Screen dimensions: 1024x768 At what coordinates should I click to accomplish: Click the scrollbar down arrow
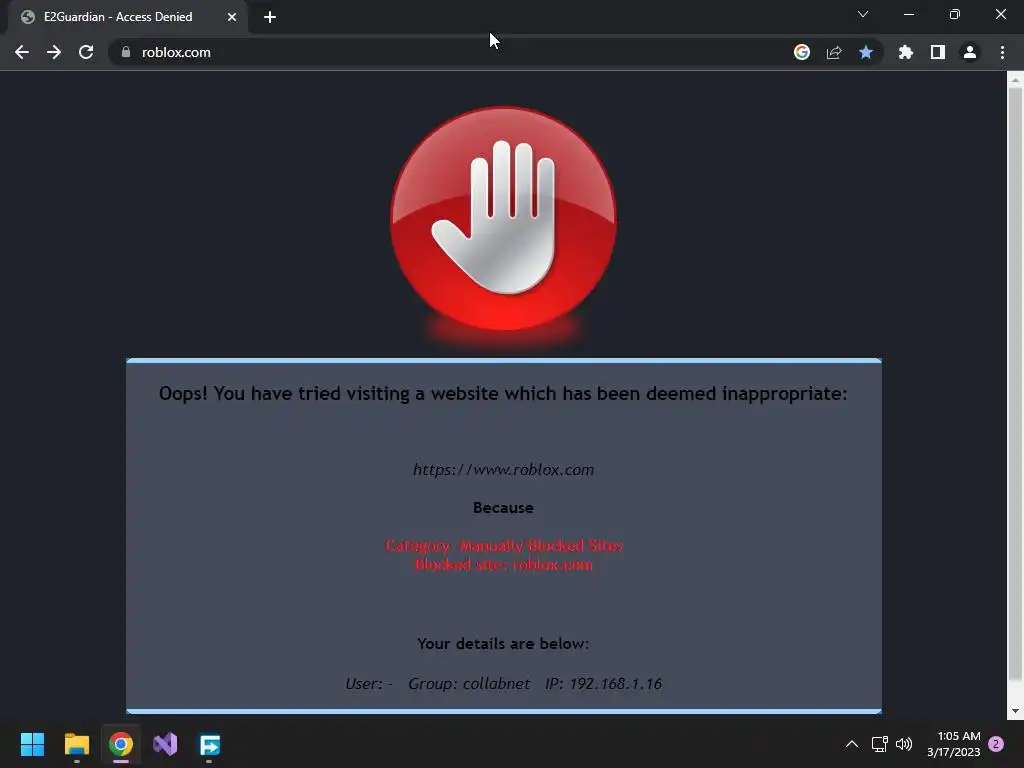tap(1015, 711)
